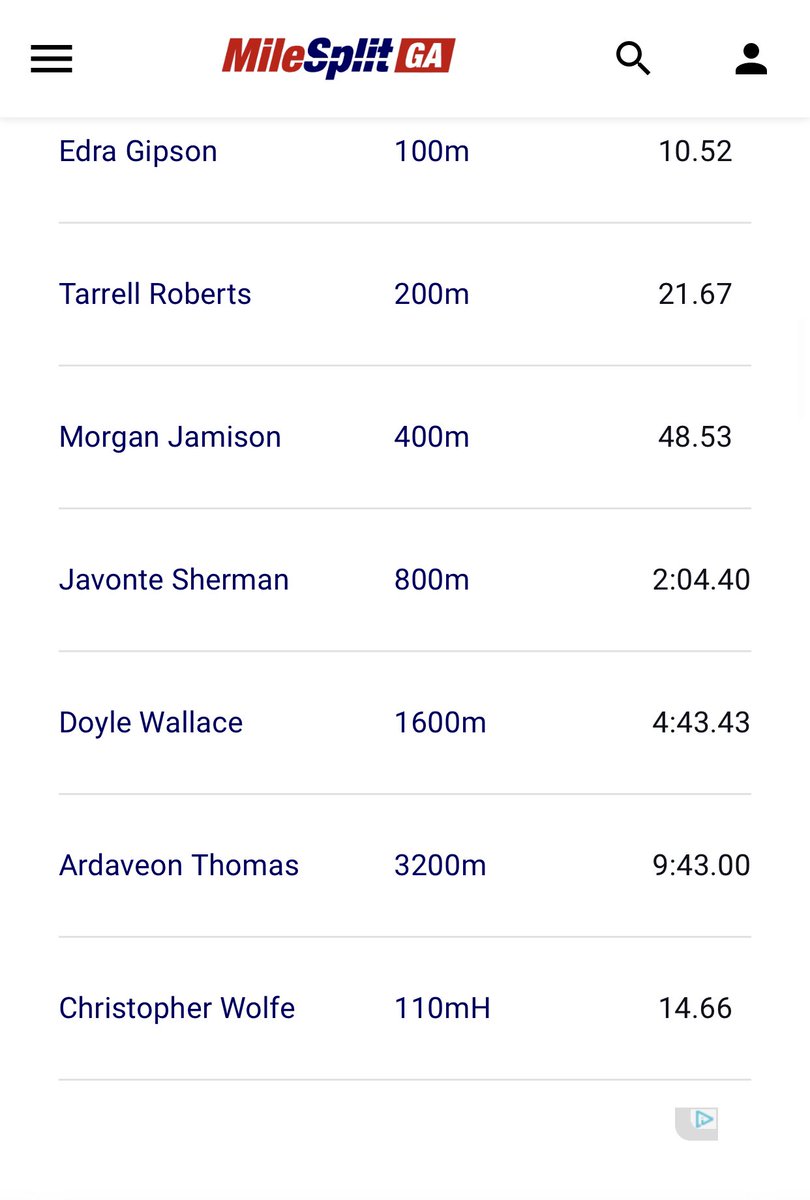Tap the 110mH event label

pos(443,1008)
